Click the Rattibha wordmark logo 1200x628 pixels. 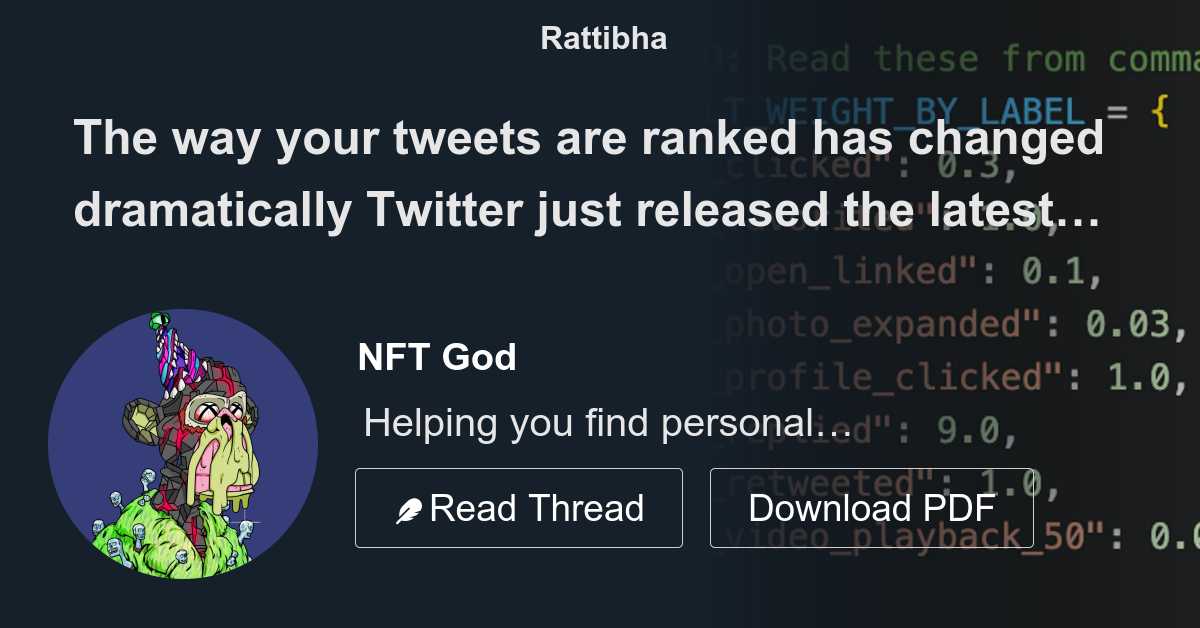click(602, 39)
